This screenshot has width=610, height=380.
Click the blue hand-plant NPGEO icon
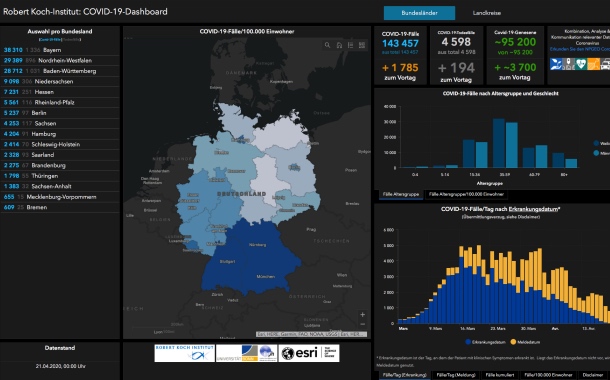[x=556, y=64]
